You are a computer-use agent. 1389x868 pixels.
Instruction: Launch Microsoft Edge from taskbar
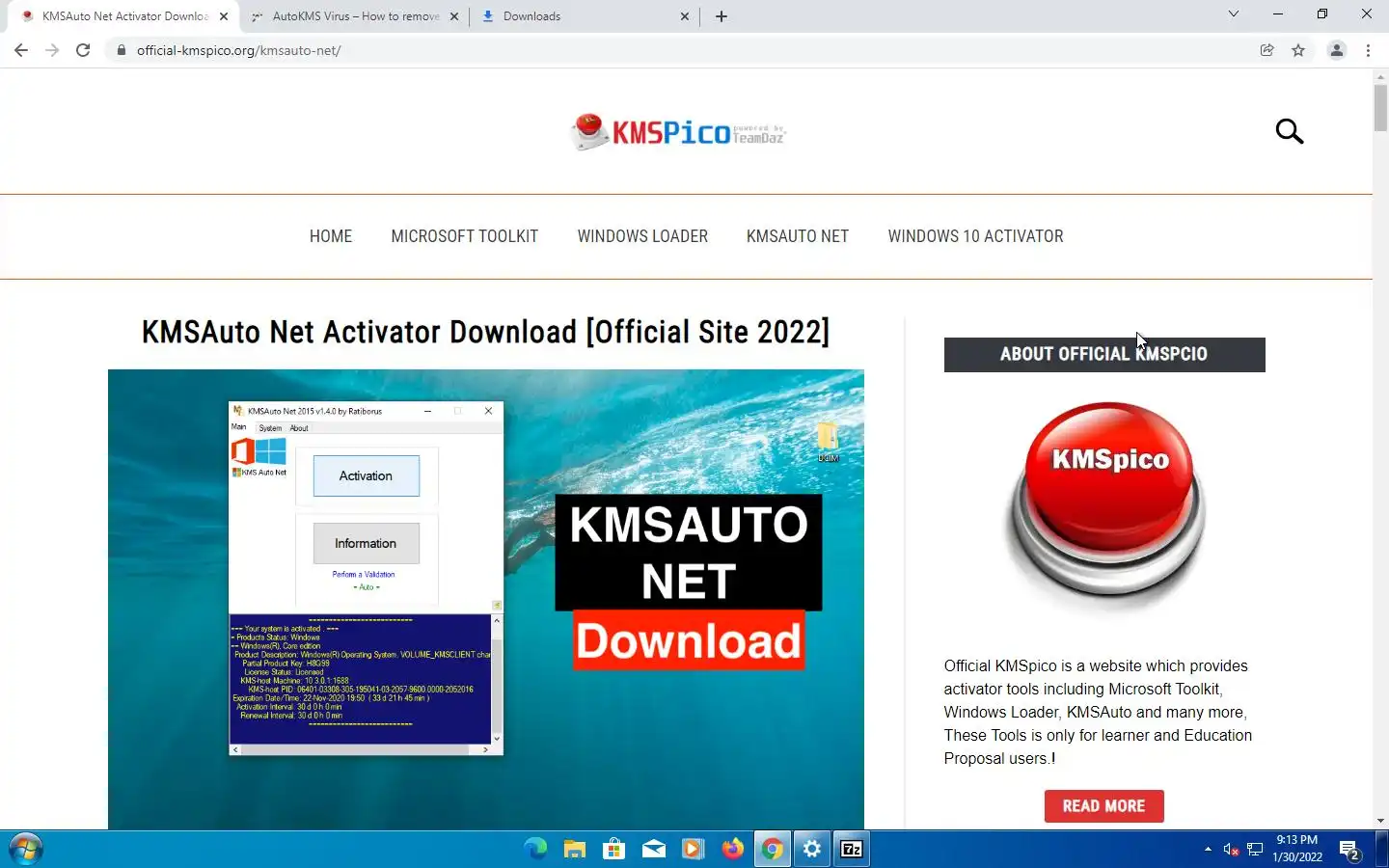(x=535, y=849)
